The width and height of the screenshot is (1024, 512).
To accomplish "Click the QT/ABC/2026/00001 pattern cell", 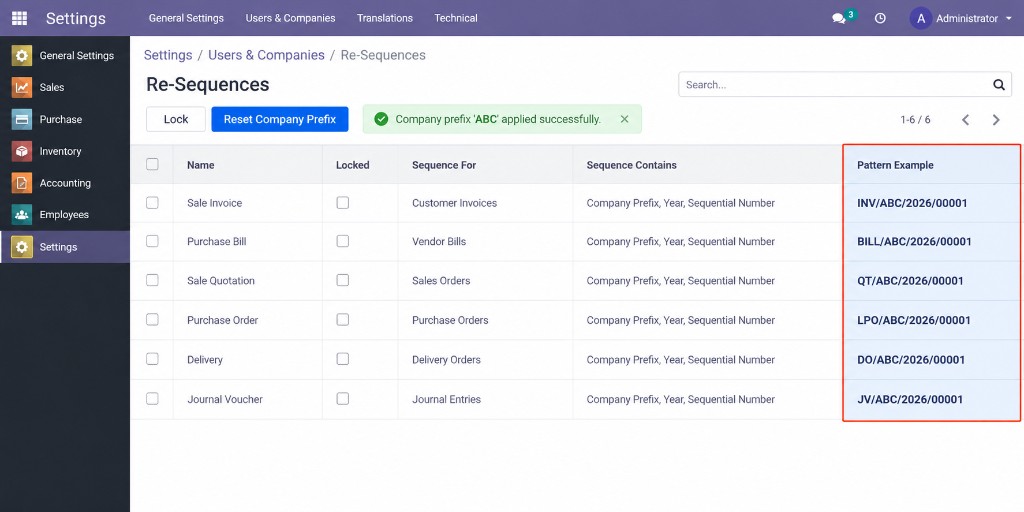I will [x=910, y=281].
